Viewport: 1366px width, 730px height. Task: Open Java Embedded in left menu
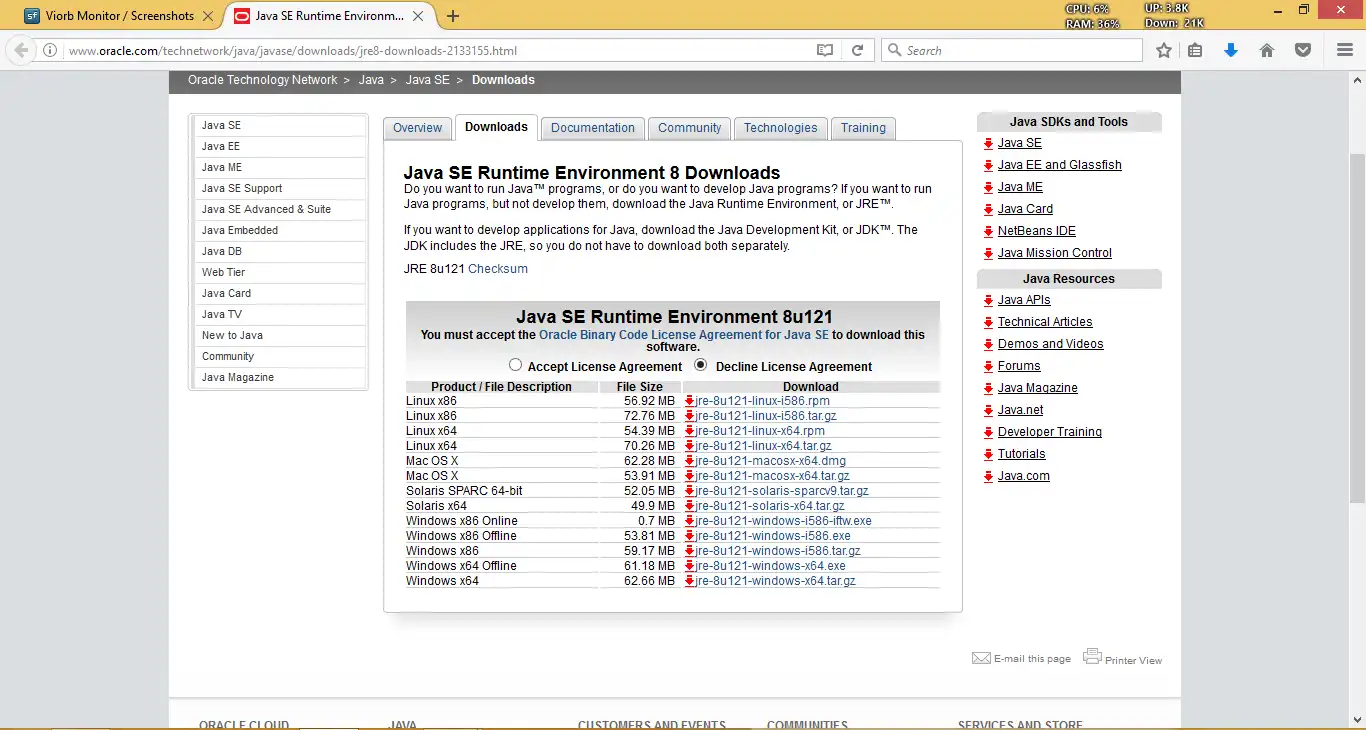point(279,230)
